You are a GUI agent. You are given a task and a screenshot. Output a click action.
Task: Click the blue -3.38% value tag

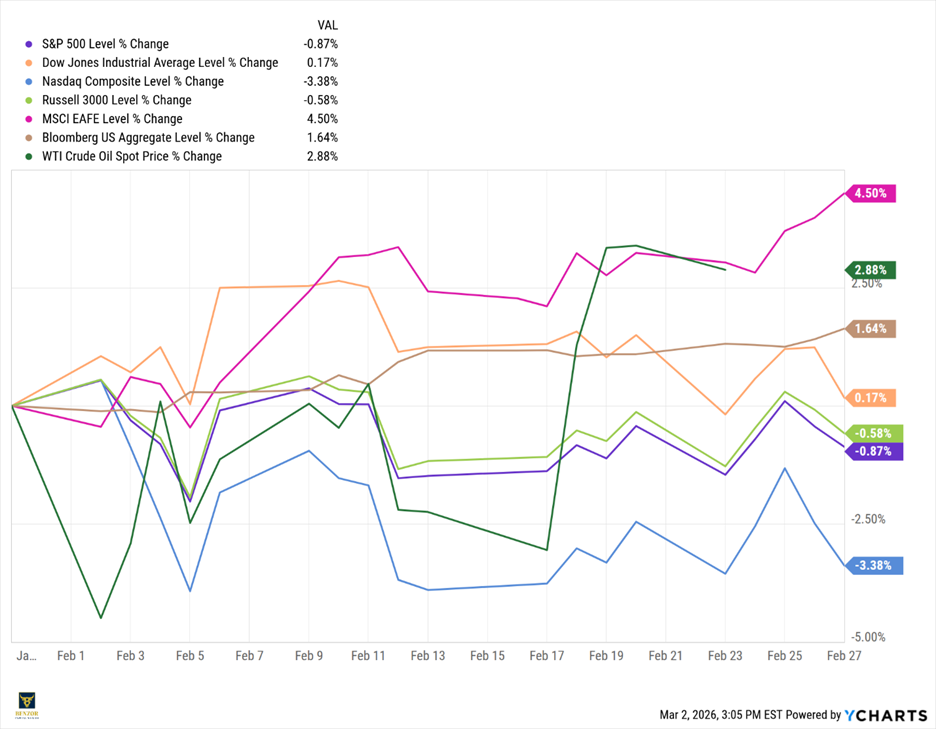pos(876,566)
